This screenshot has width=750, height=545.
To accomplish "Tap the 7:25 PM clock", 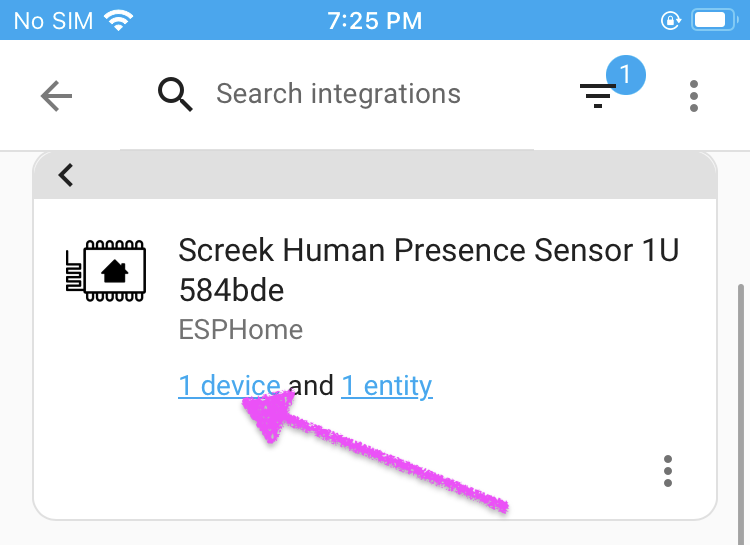I will (375, 21).
